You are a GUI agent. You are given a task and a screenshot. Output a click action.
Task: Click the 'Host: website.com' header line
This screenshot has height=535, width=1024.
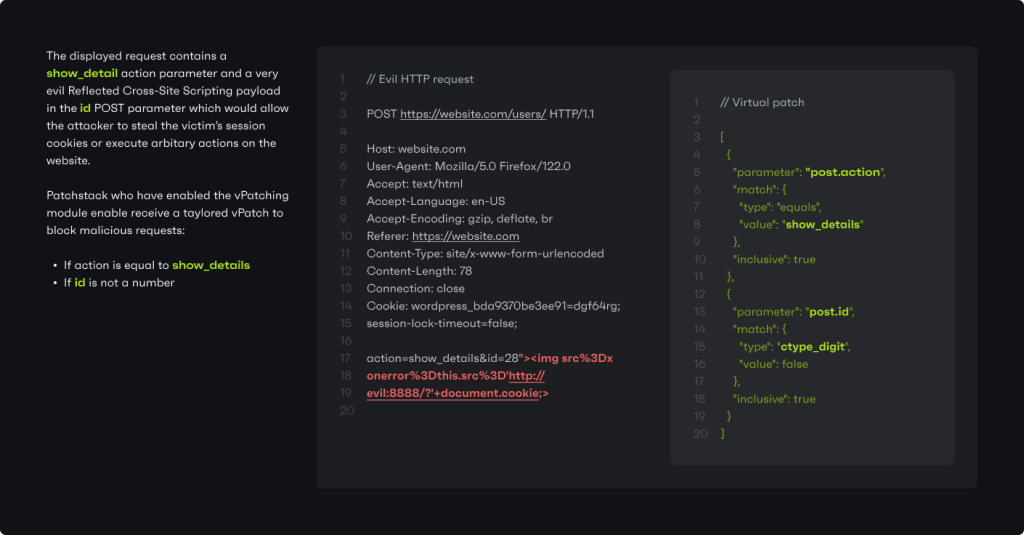[x=416, y=149]
